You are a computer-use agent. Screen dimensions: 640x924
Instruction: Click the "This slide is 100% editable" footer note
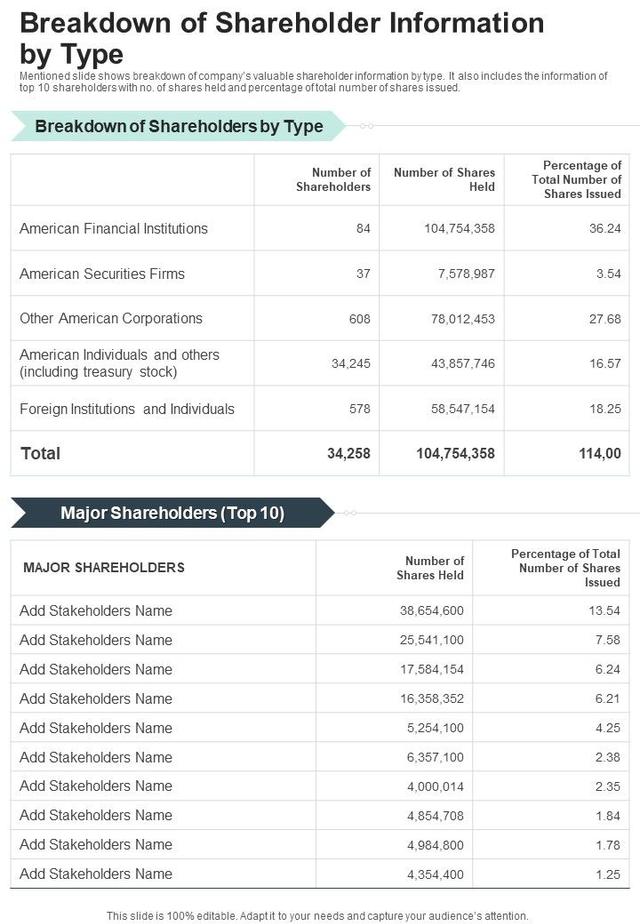click(317, 915)
